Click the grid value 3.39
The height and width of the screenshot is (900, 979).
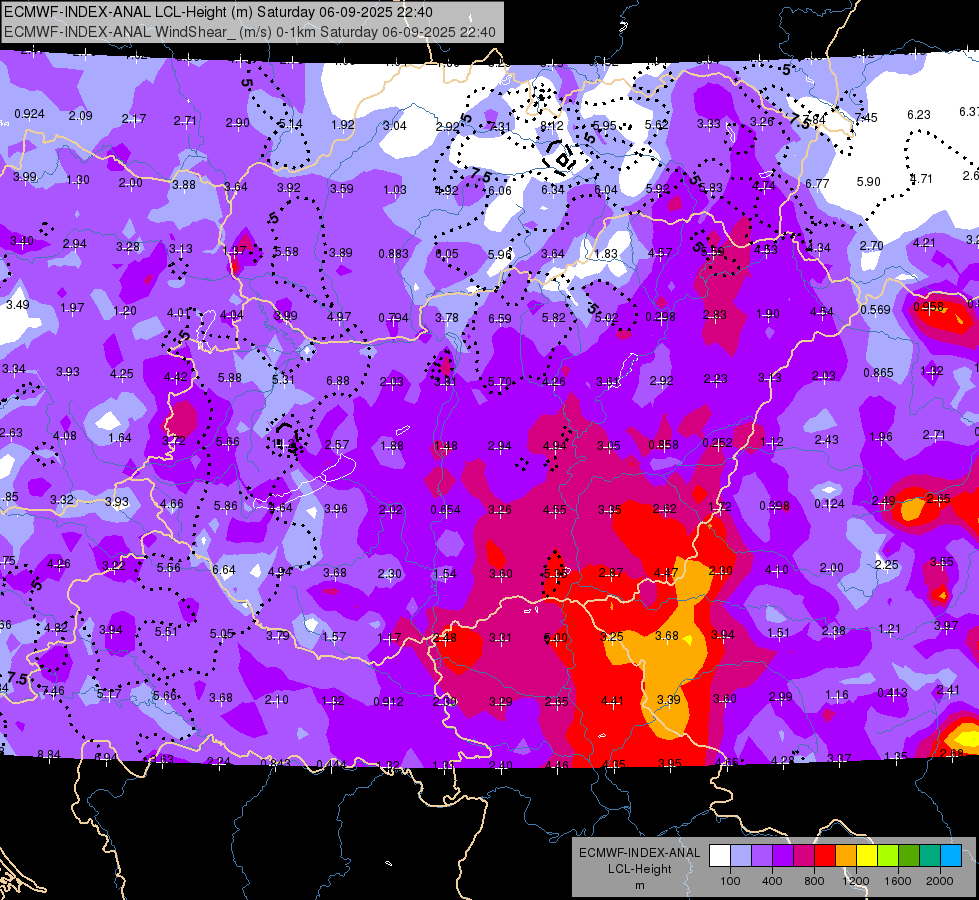668,699
